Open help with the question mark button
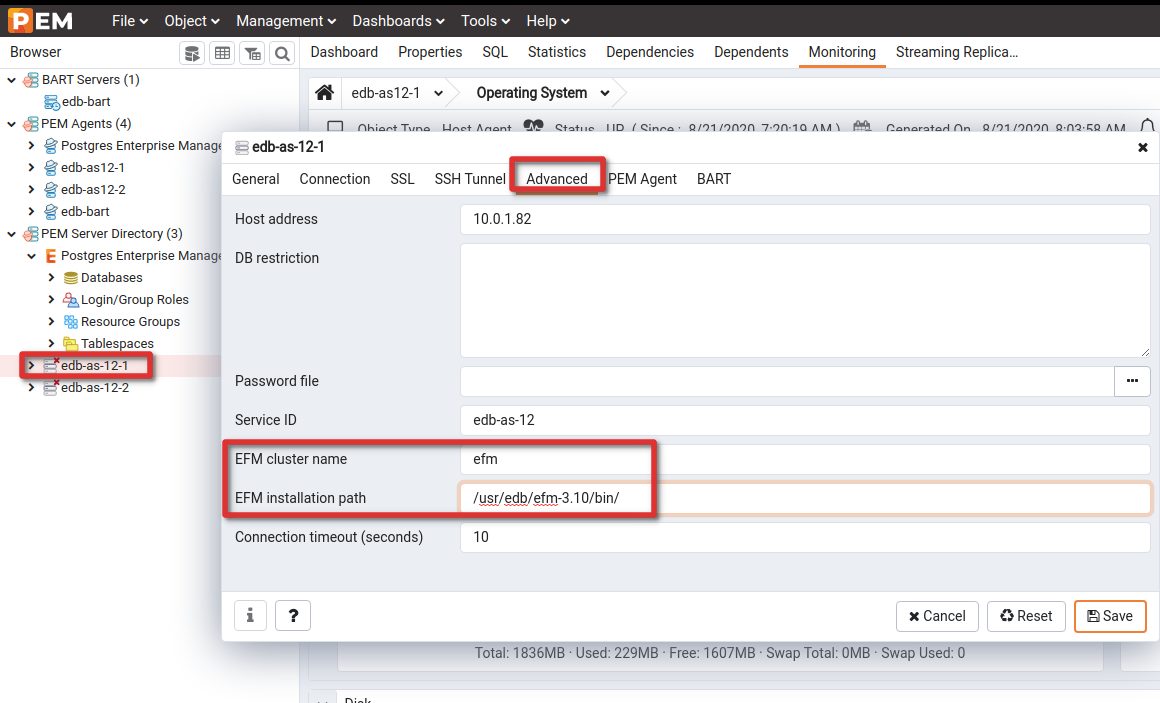Viewport: 1160px width, 703px height. coord(293,615)
